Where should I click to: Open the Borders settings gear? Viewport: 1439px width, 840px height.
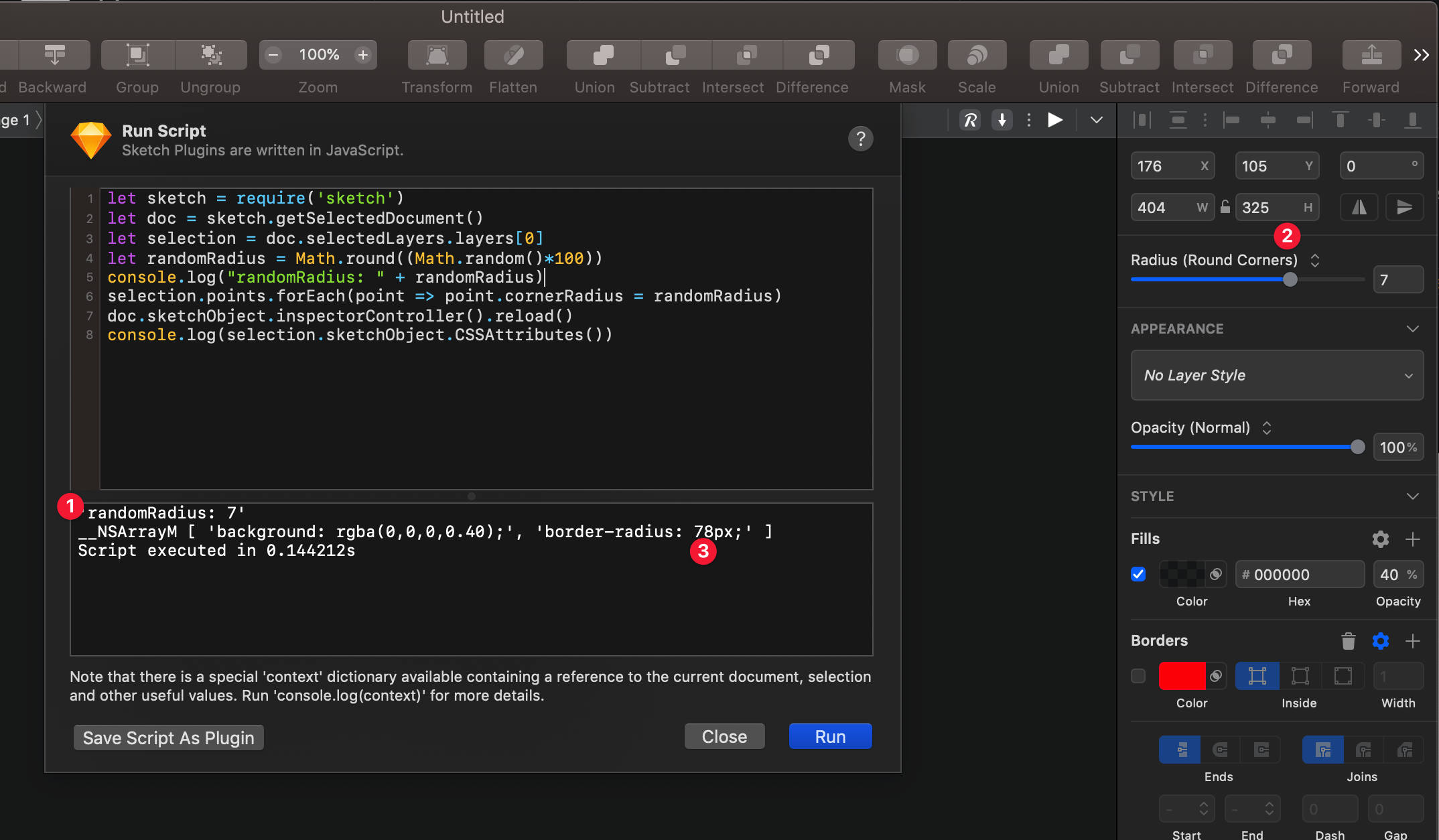click(1380, 641)
